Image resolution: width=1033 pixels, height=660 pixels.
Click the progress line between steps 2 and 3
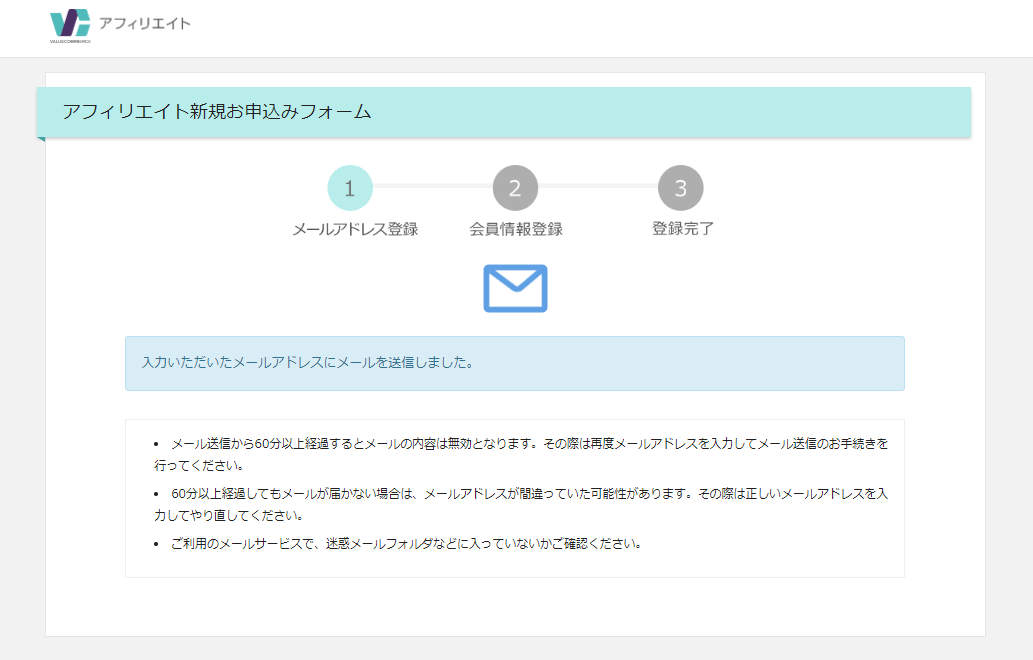pyautogui.click(x=598, y=186)
